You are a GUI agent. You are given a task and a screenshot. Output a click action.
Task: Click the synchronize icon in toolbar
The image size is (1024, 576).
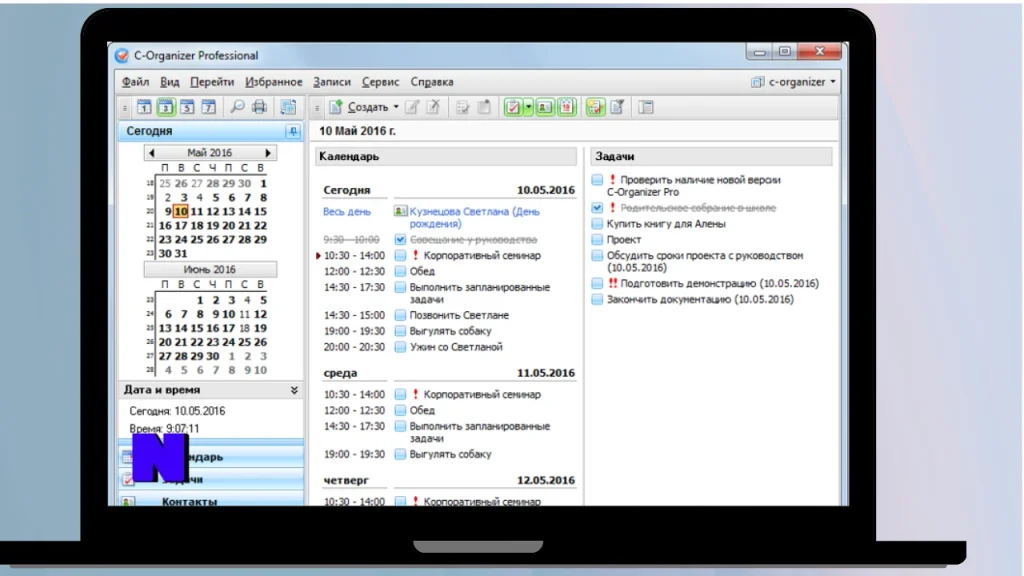[288, 107]
